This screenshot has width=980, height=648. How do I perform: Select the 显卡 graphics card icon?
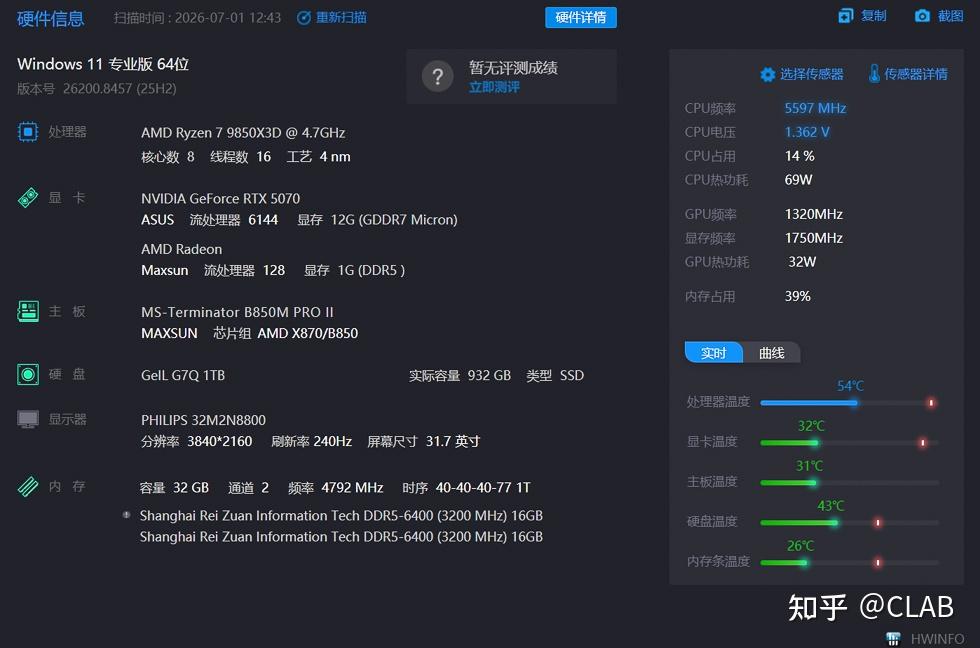(x=28, y=198)
